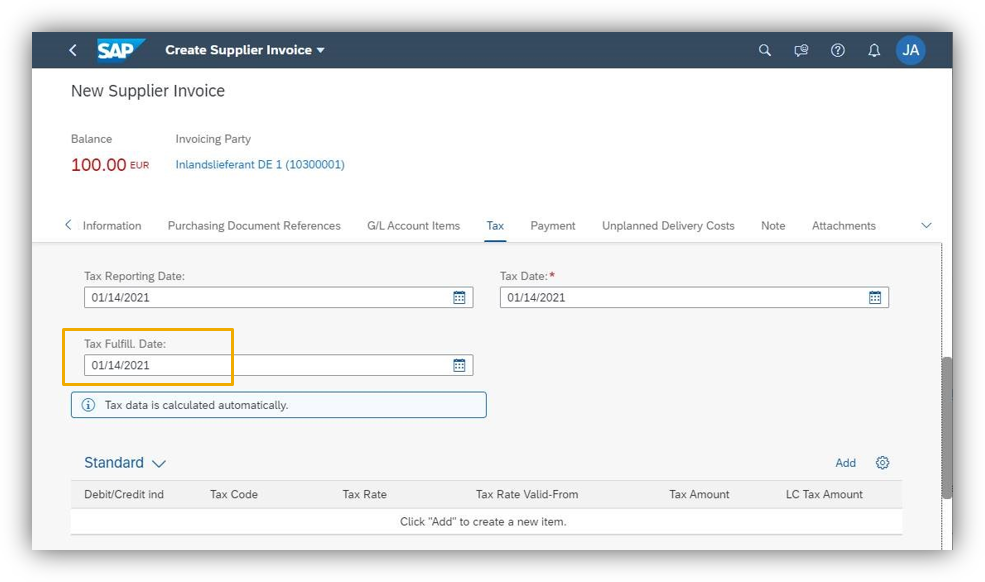Expand the tab overflow chevron at right
This screenshot has height=582, width=985.
926,226
